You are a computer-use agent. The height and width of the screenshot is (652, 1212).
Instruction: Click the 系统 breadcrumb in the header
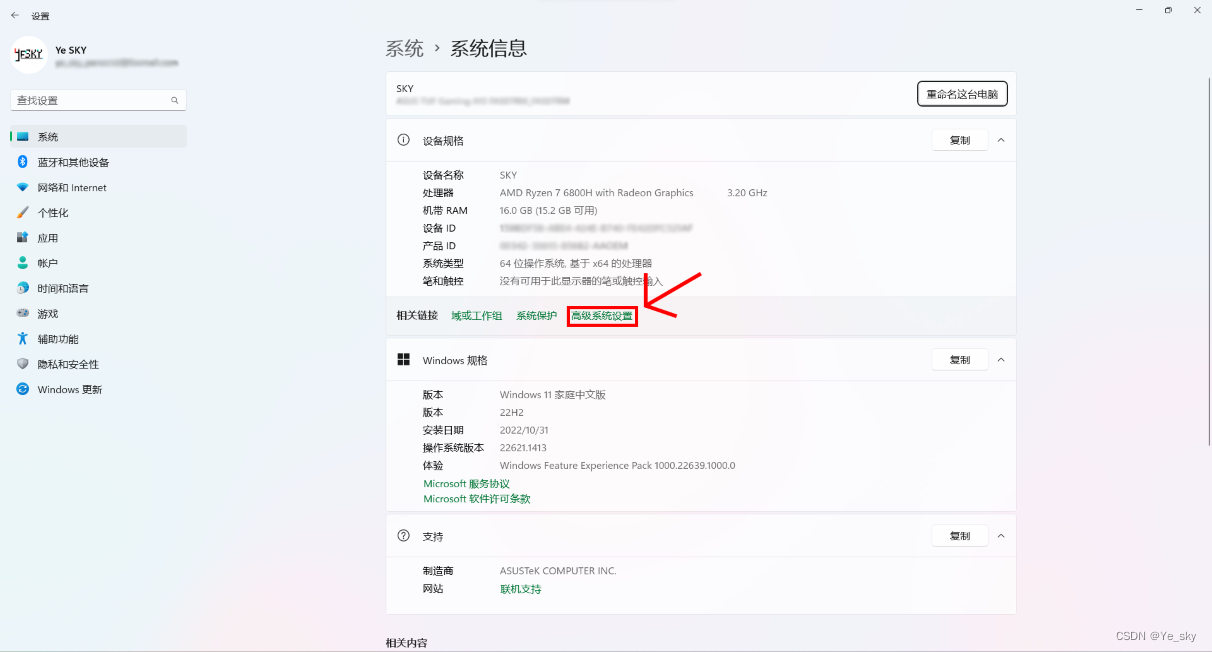(x=405, y=49)
